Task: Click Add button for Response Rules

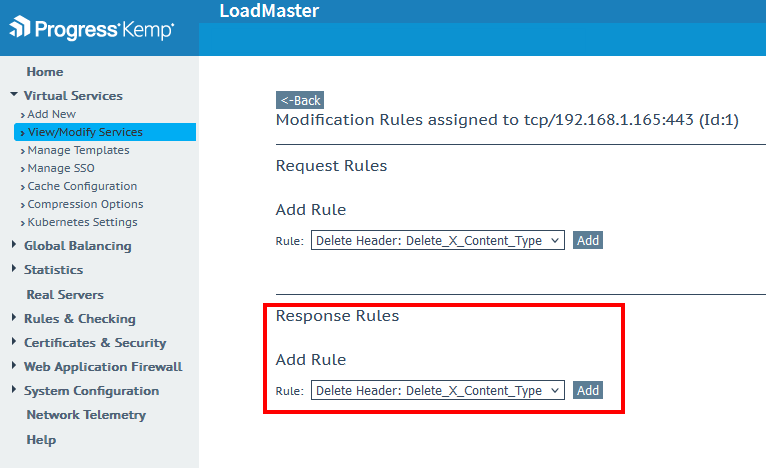Action: [588, 390]
